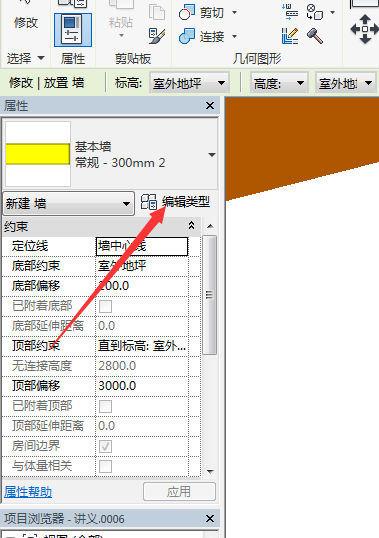This screenshot has width=379, height=538.
Task: Open the 高度 dropdown in options bar
Action: pos(279,83)
